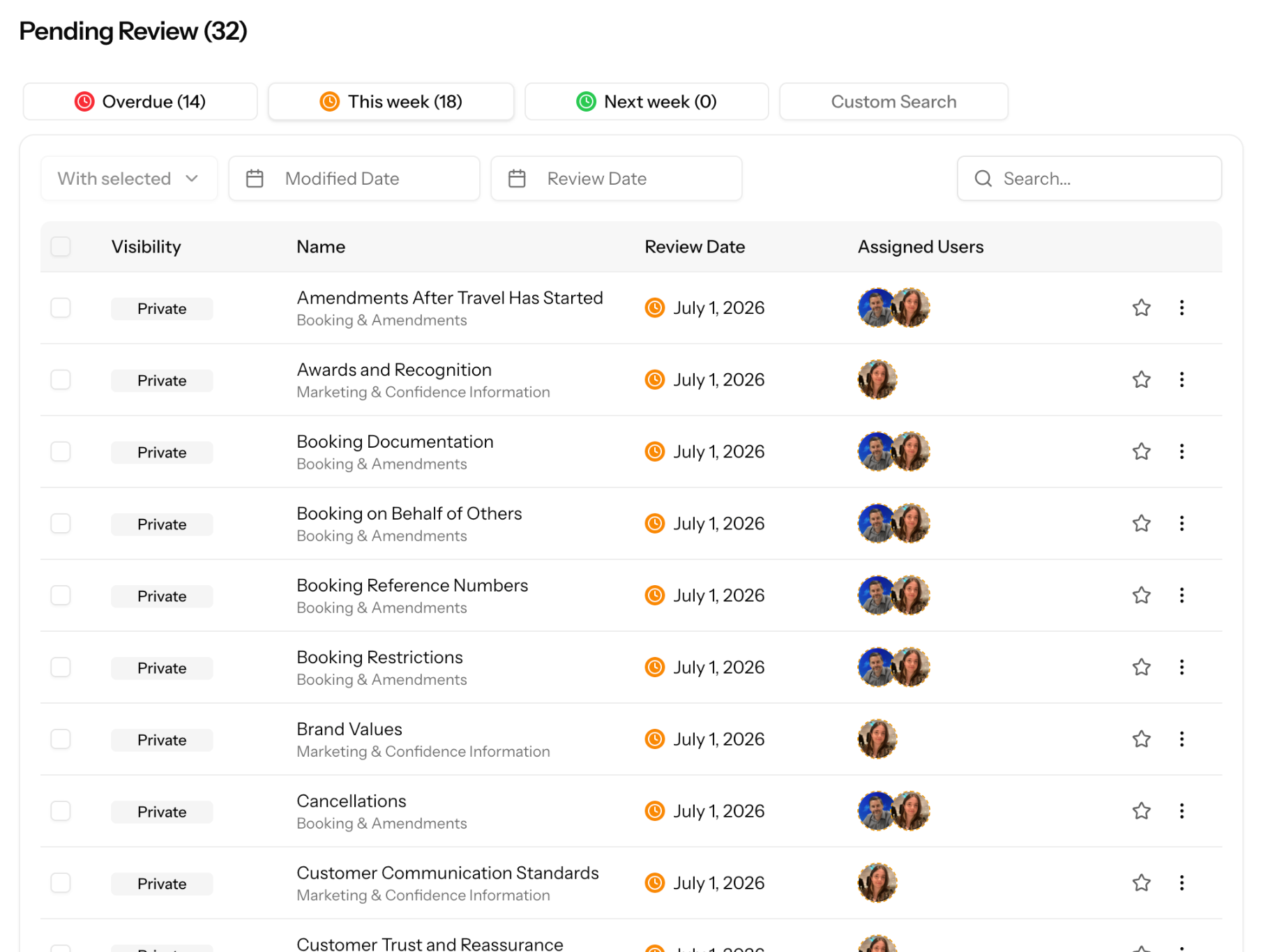Screen dimensions: 1268x952
Task: Tick the select-all checkbox in the table header
Action: 61,246
